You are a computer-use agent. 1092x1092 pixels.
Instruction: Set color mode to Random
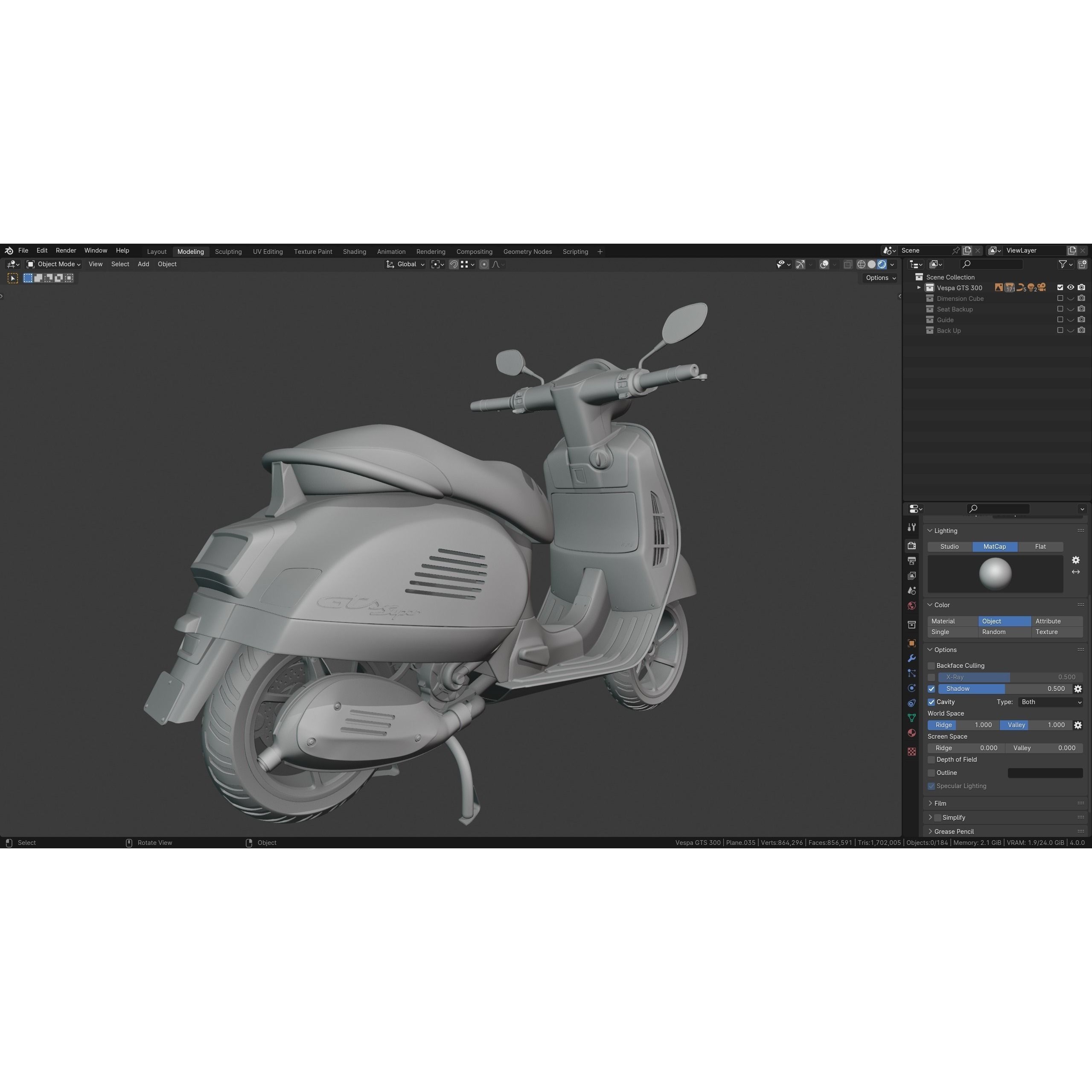pyautogui.click(x=1005, y=632)
